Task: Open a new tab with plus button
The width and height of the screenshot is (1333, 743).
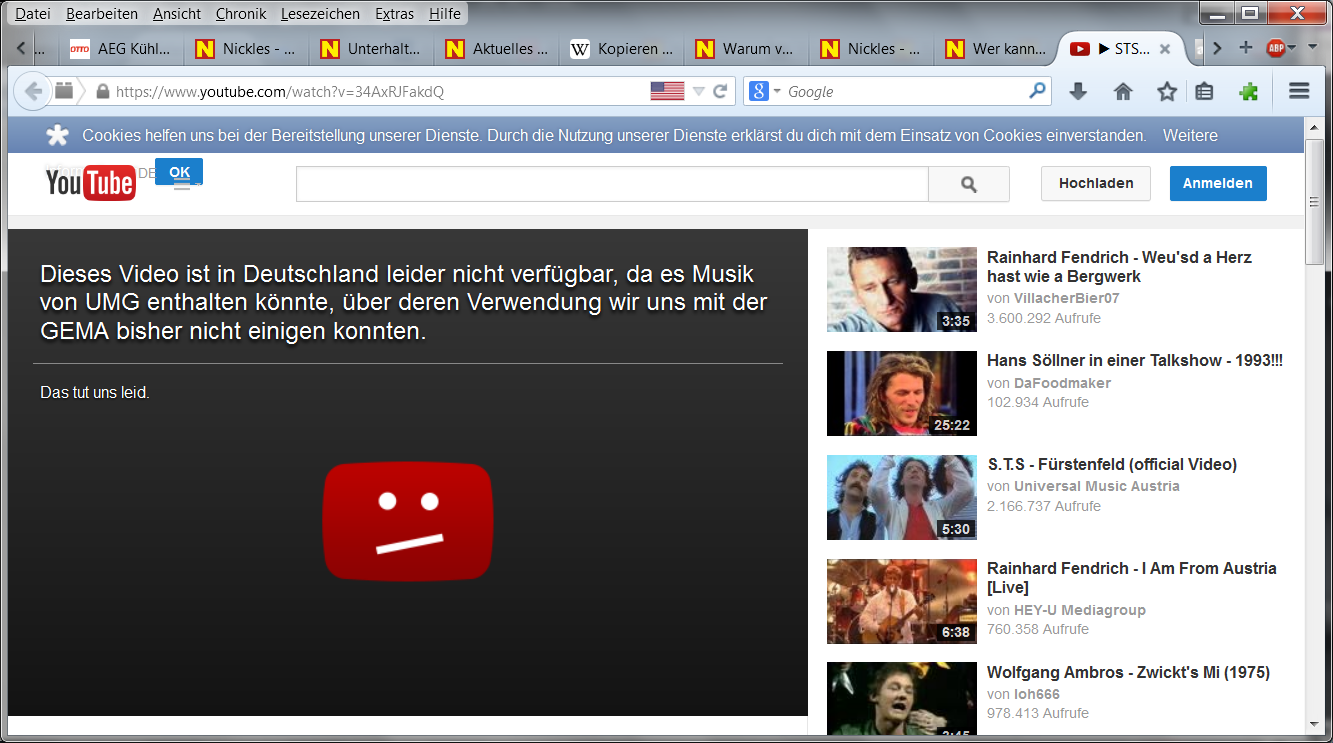Action: click(1246, 47)
